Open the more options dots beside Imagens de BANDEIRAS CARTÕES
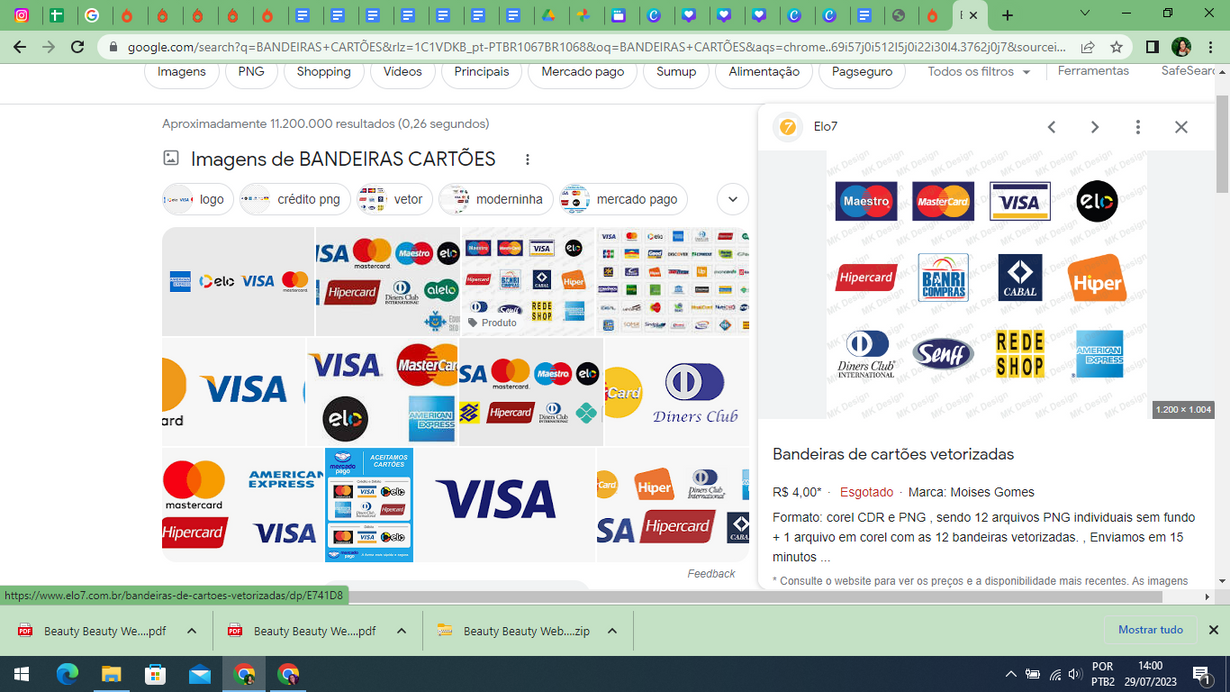 [527, 159]
